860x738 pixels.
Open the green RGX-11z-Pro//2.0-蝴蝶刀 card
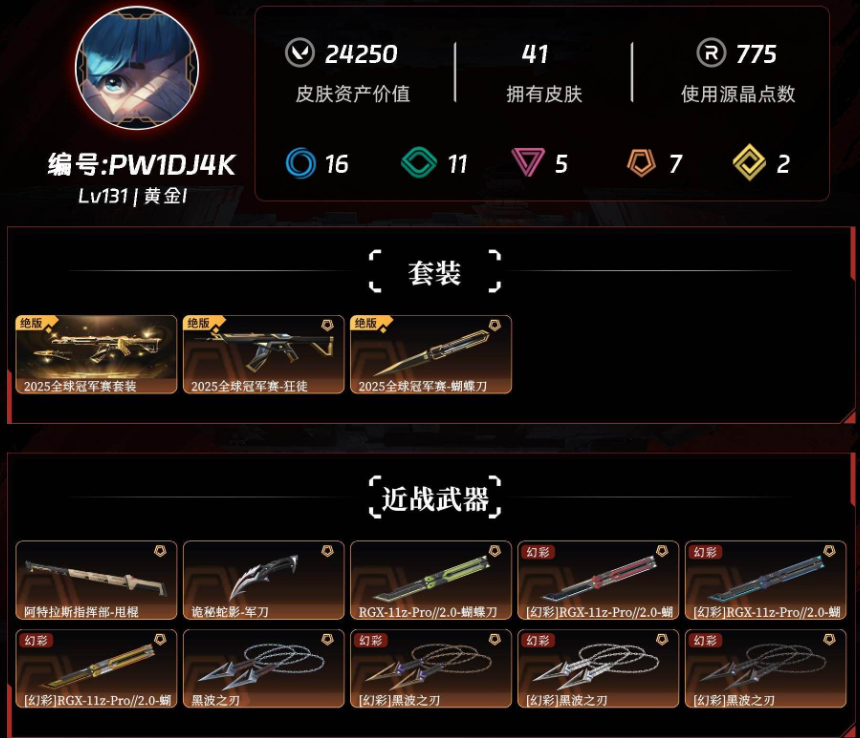click(431, 580)
